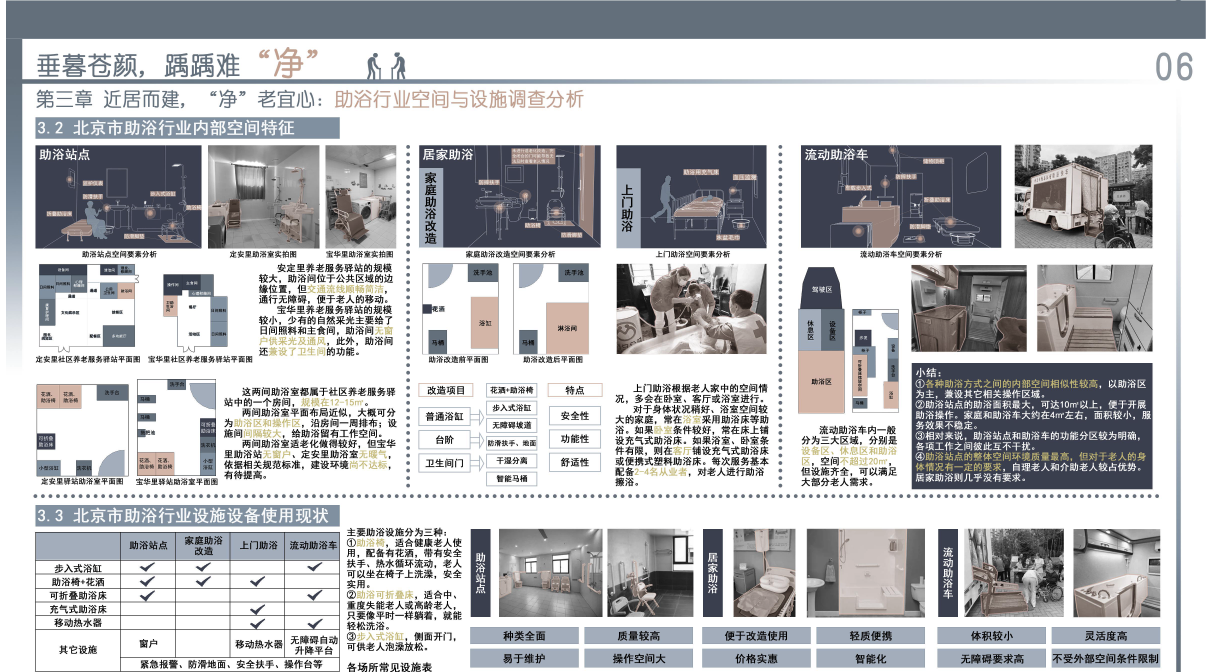Click 步入式浴缸 checkmark in 流动助浴车 column

coord(313,567)
